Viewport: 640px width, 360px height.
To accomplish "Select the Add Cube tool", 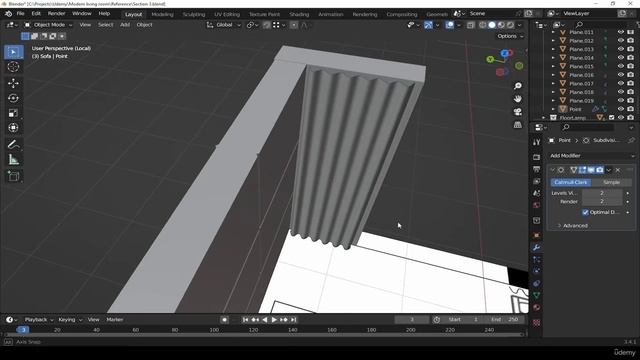I will 13,176.
